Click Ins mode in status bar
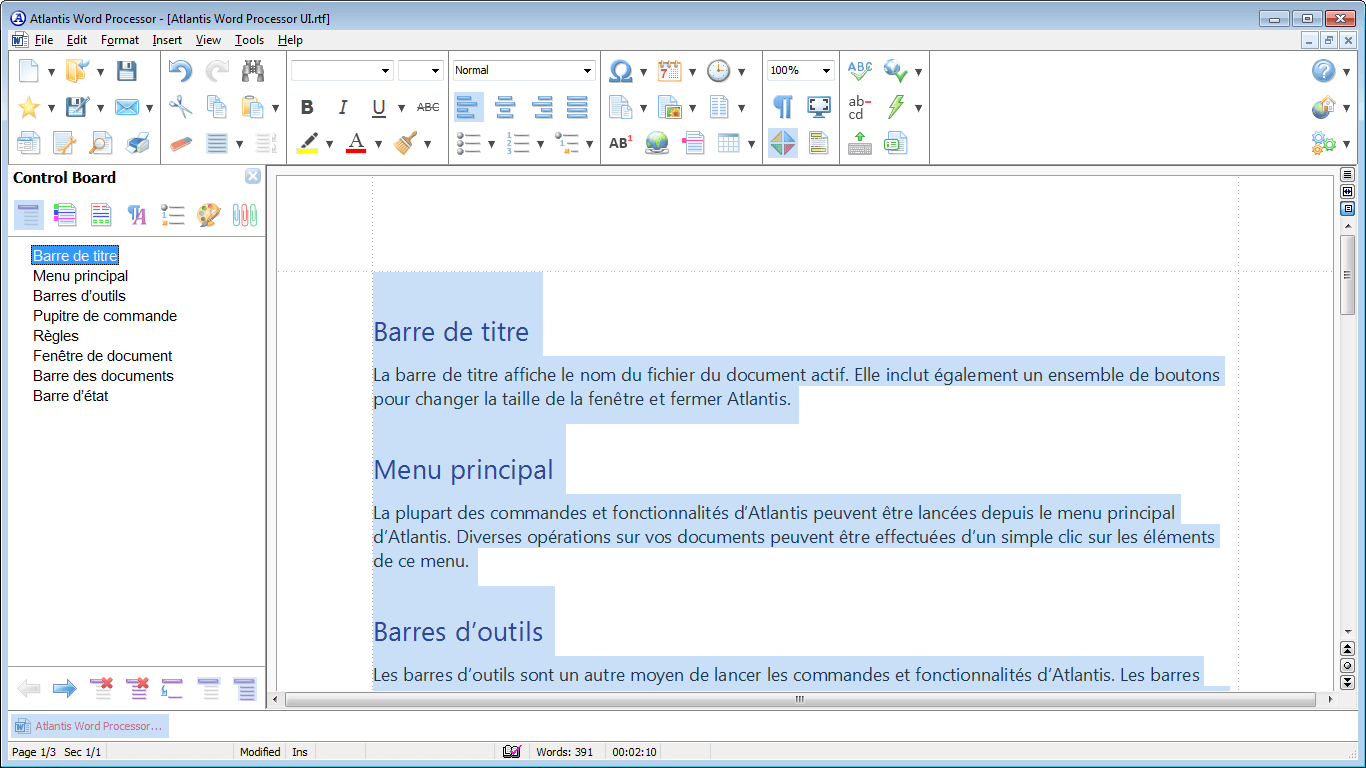Screen dimensions: 1366x768 click(300, 751)
